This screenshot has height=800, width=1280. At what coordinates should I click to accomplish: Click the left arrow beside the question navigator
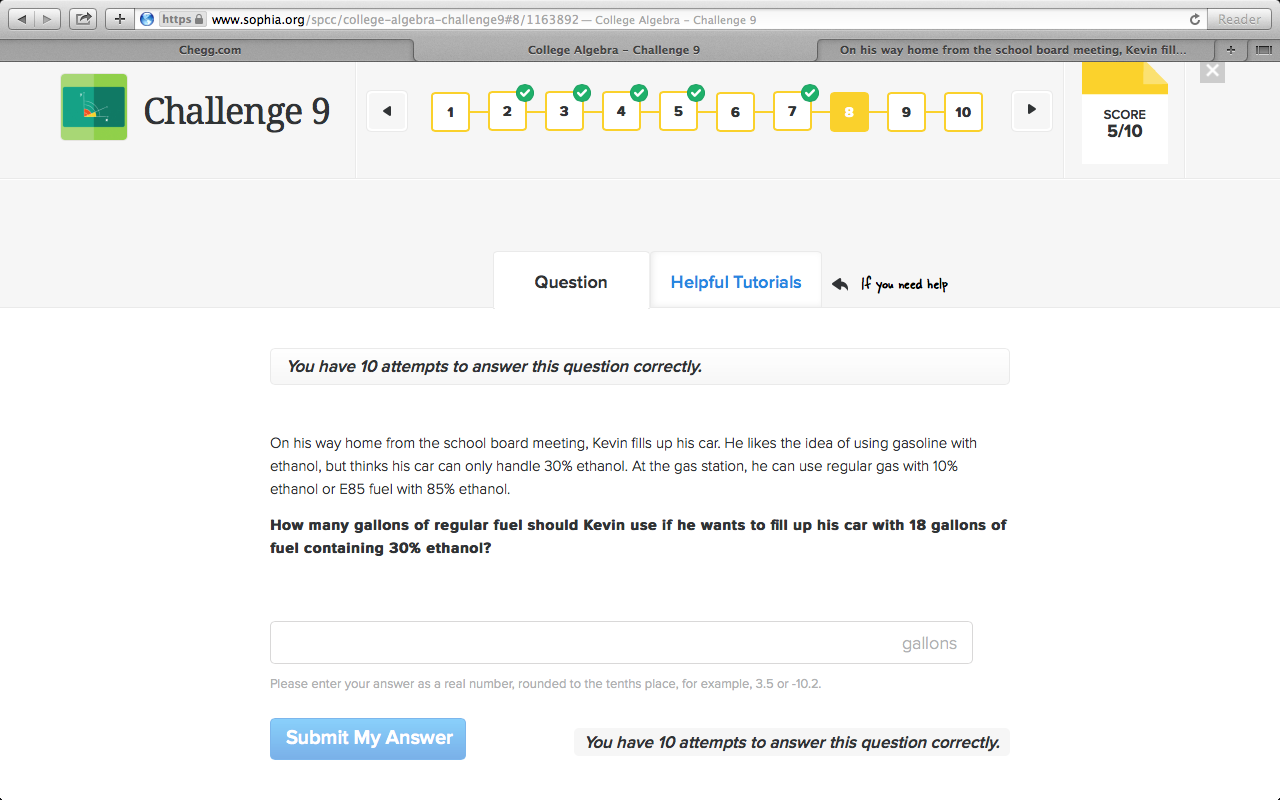click(387, 111)
